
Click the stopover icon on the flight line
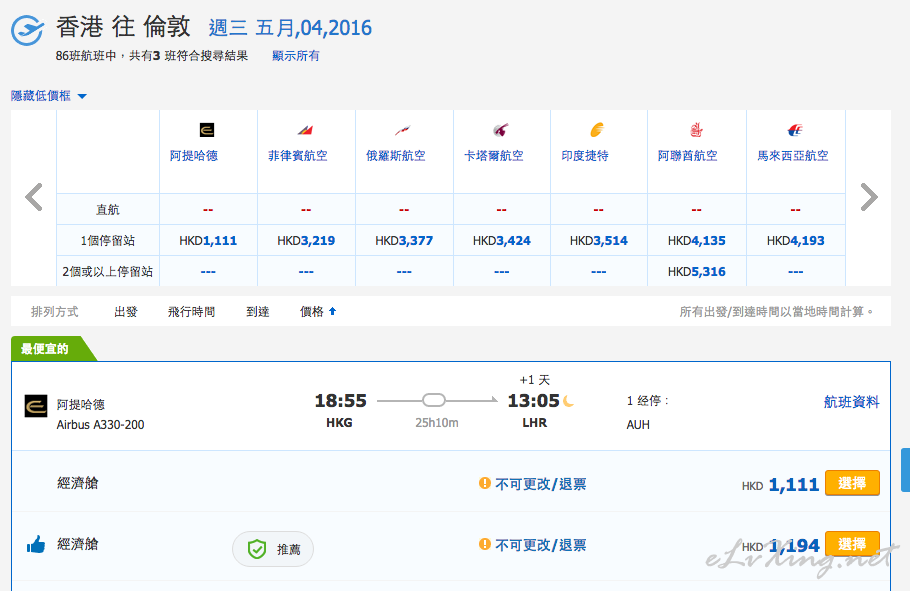pos(434,400)
